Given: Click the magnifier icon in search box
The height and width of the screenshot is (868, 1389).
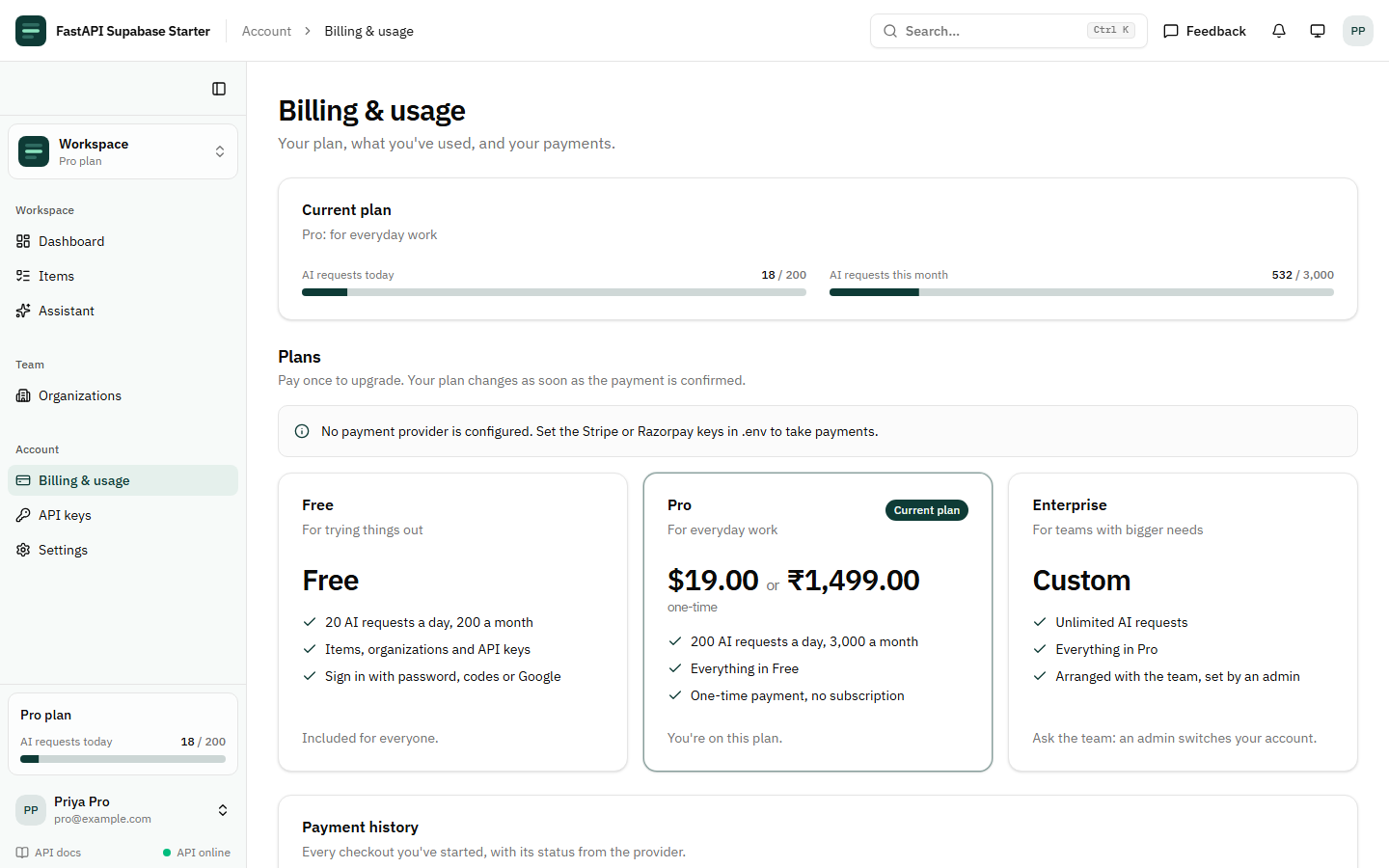Looking at the screenshot, I should [x=890, y=31].
